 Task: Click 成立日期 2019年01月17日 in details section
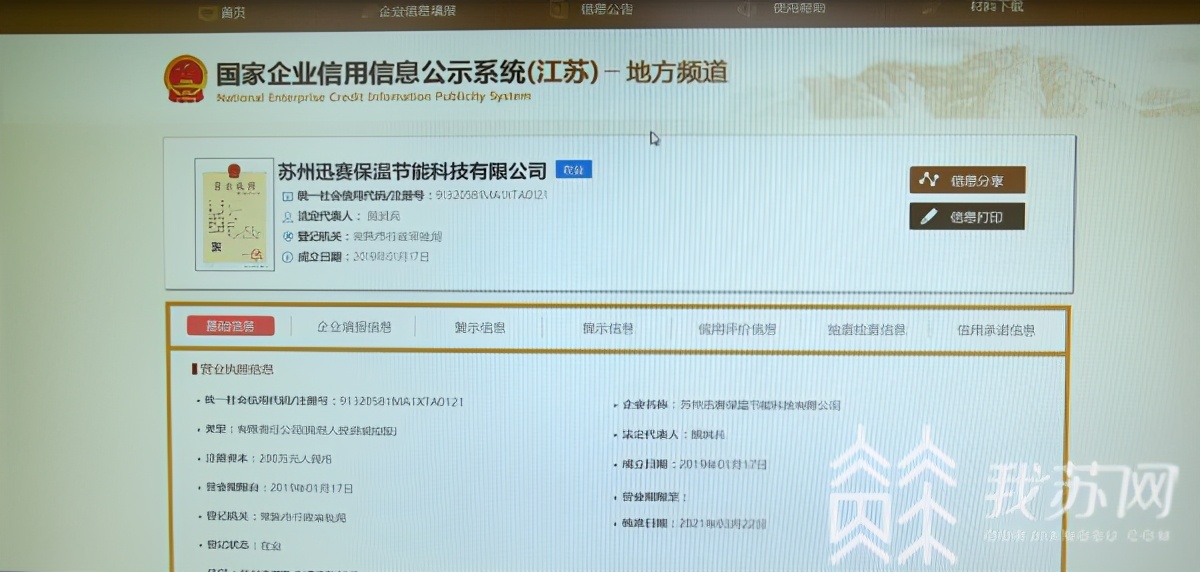tap(691, 465)
